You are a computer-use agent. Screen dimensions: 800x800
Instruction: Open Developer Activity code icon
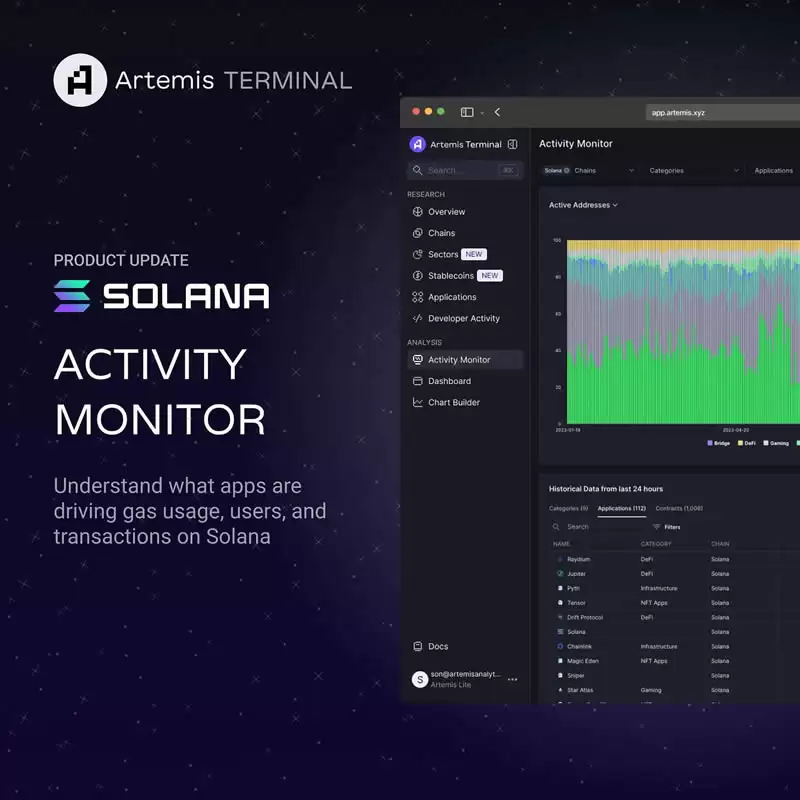click(417, 318)
